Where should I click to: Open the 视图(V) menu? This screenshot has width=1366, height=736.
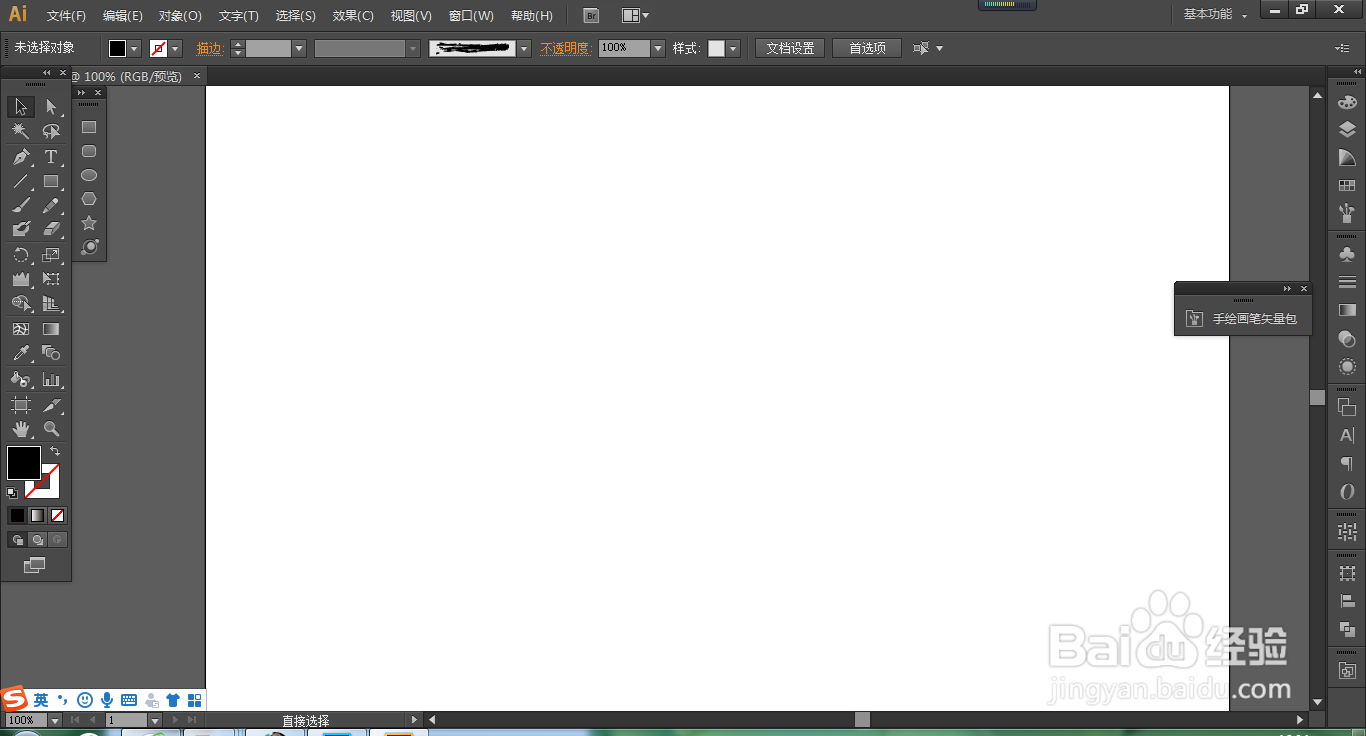pyautogui.click(x=411, y=16)
